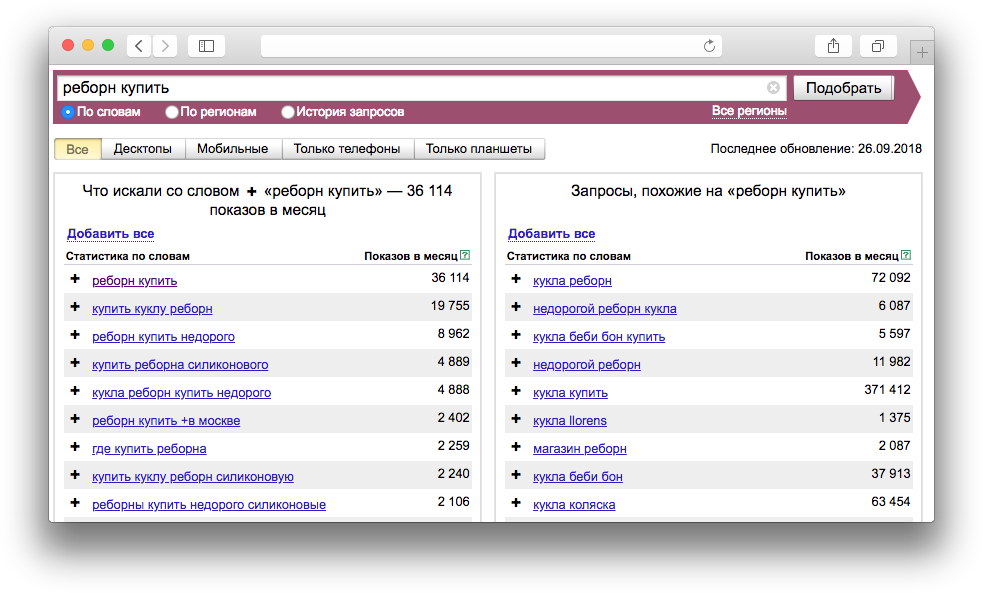Click the clear search field X icon
Screen dimensions: 983x593
[x=773, y=88]
